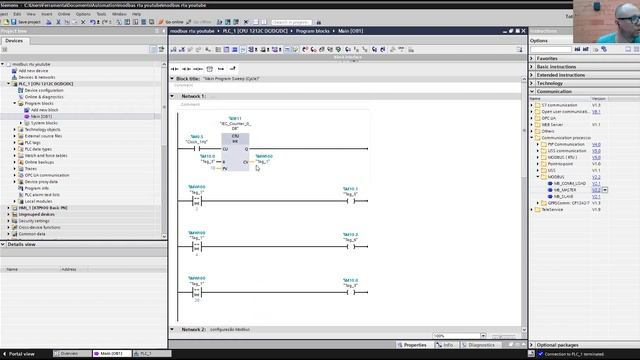Expand the Favorites instruction palette
Screen dimensions: 640x360
point(532,58)
